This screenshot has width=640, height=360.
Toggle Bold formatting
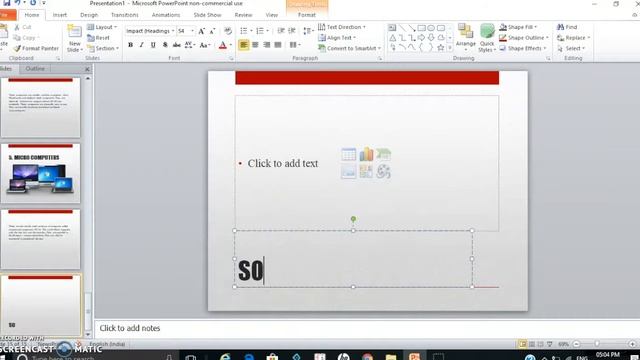(130, 45)
